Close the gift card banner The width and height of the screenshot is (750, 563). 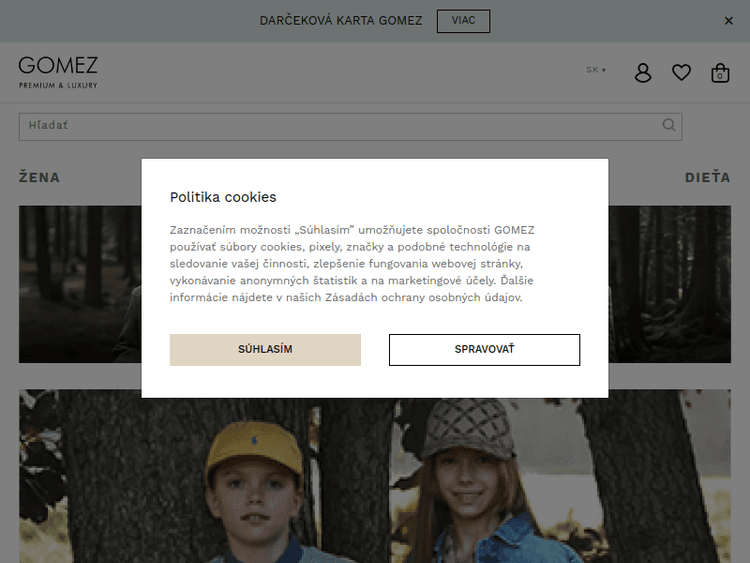pyautogui.click(x=728, y=21)
